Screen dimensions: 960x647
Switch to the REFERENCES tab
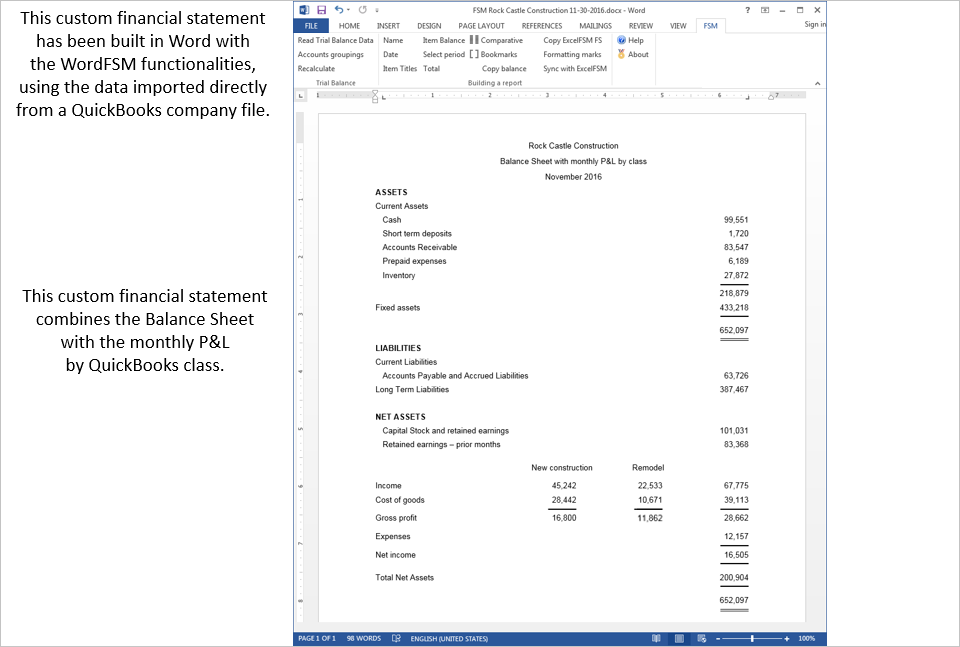coord(542,26)
